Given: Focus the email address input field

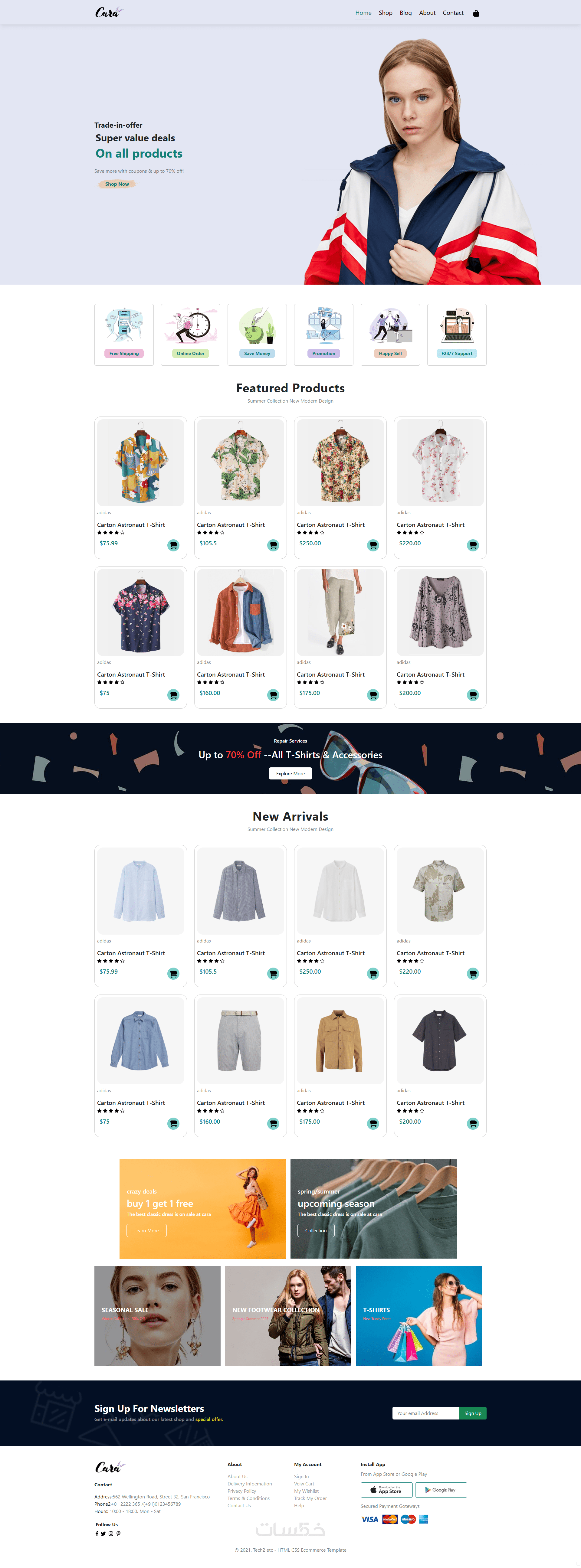Looking at the screenshot, I should point(426,1413).
